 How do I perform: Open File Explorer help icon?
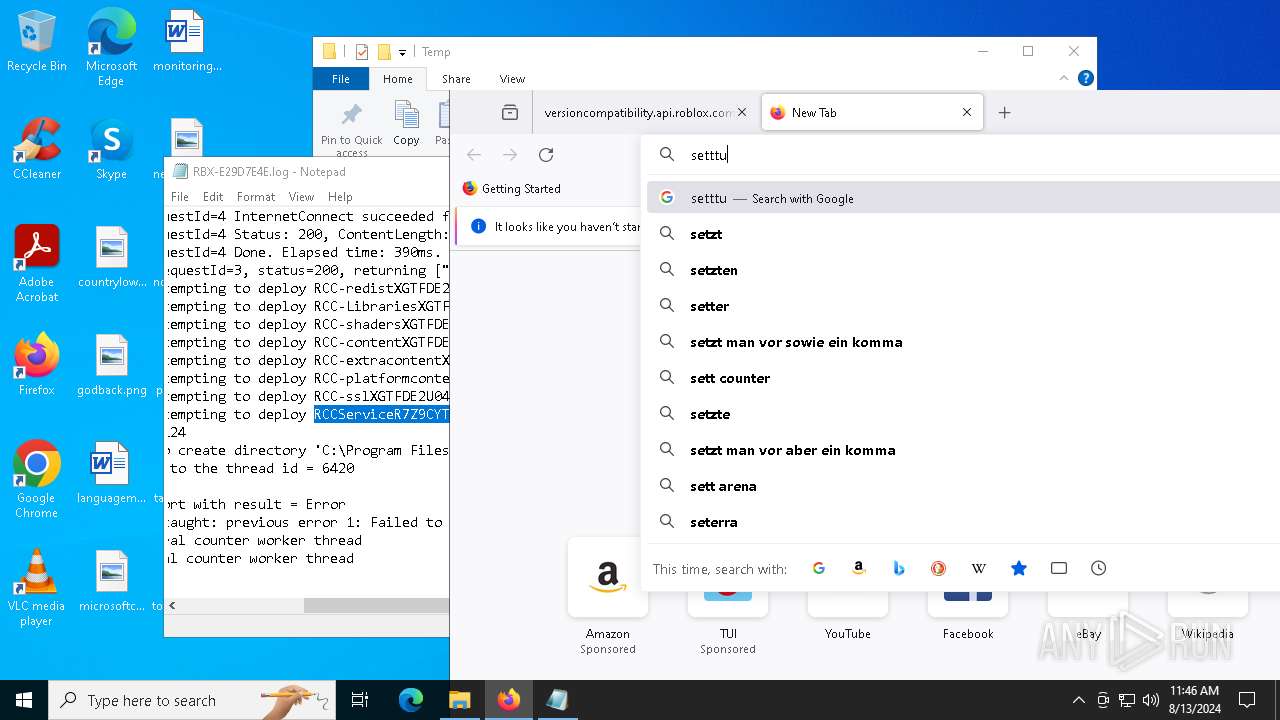[1086, 78]
